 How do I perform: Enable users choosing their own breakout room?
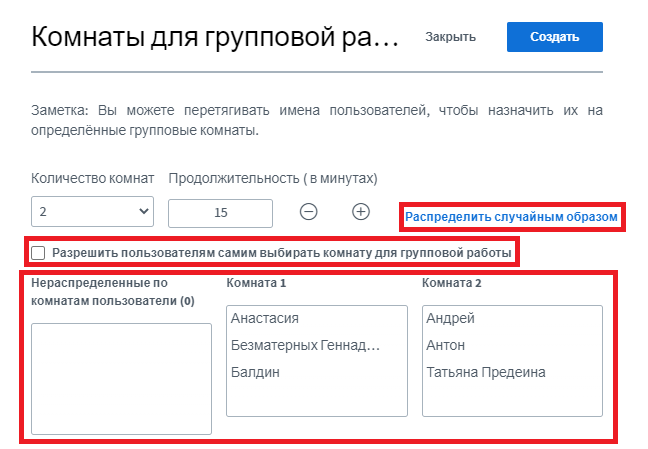tap(39, 253)
